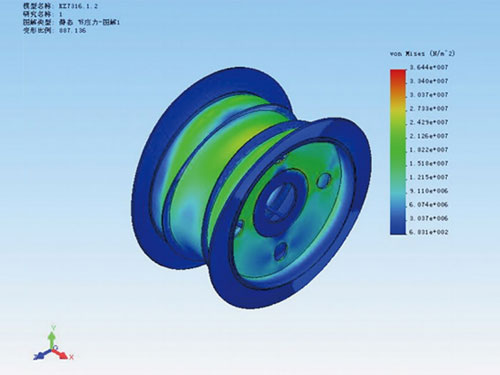Click the dark blue bottom of color scale bar
This screenshot has height=375, width=500.
coord(398,227)
